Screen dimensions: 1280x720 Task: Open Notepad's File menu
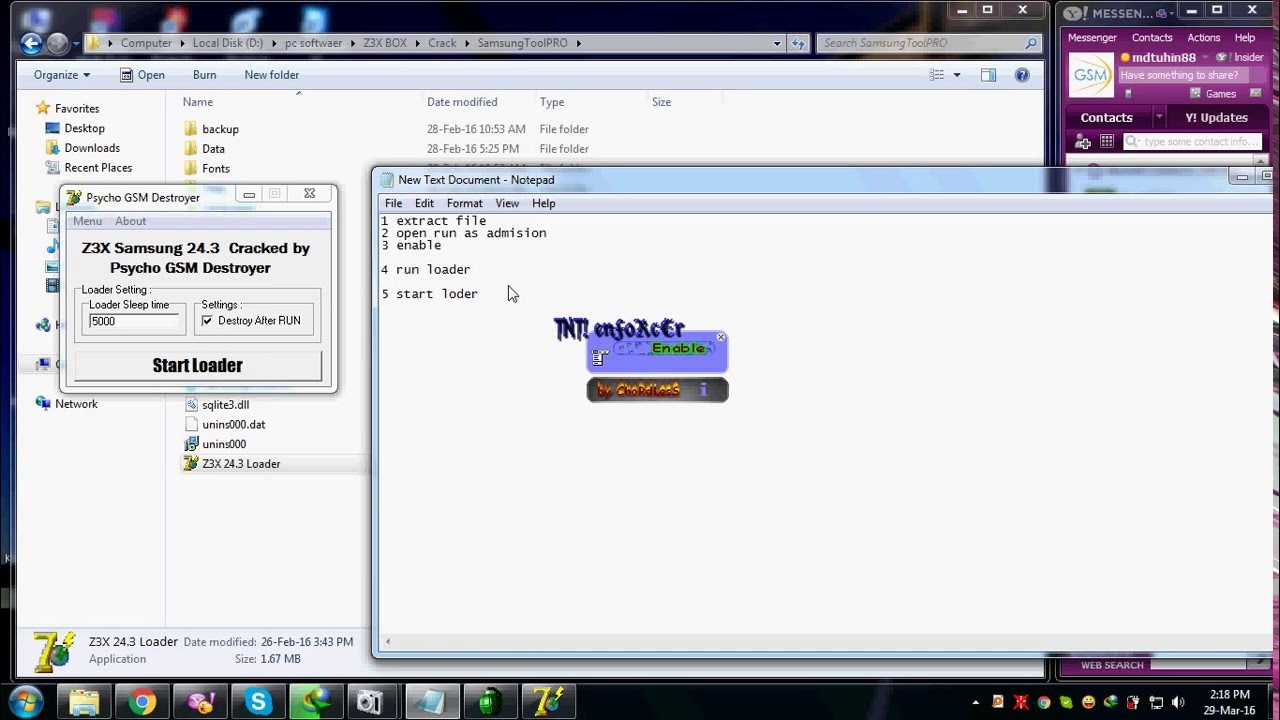(x=393, y=203)
